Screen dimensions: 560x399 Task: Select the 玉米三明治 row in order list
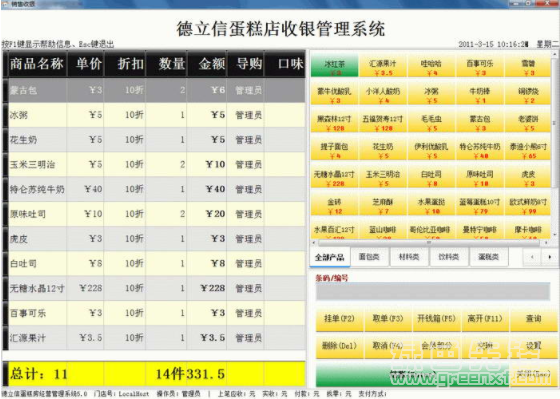coord(154,164)
